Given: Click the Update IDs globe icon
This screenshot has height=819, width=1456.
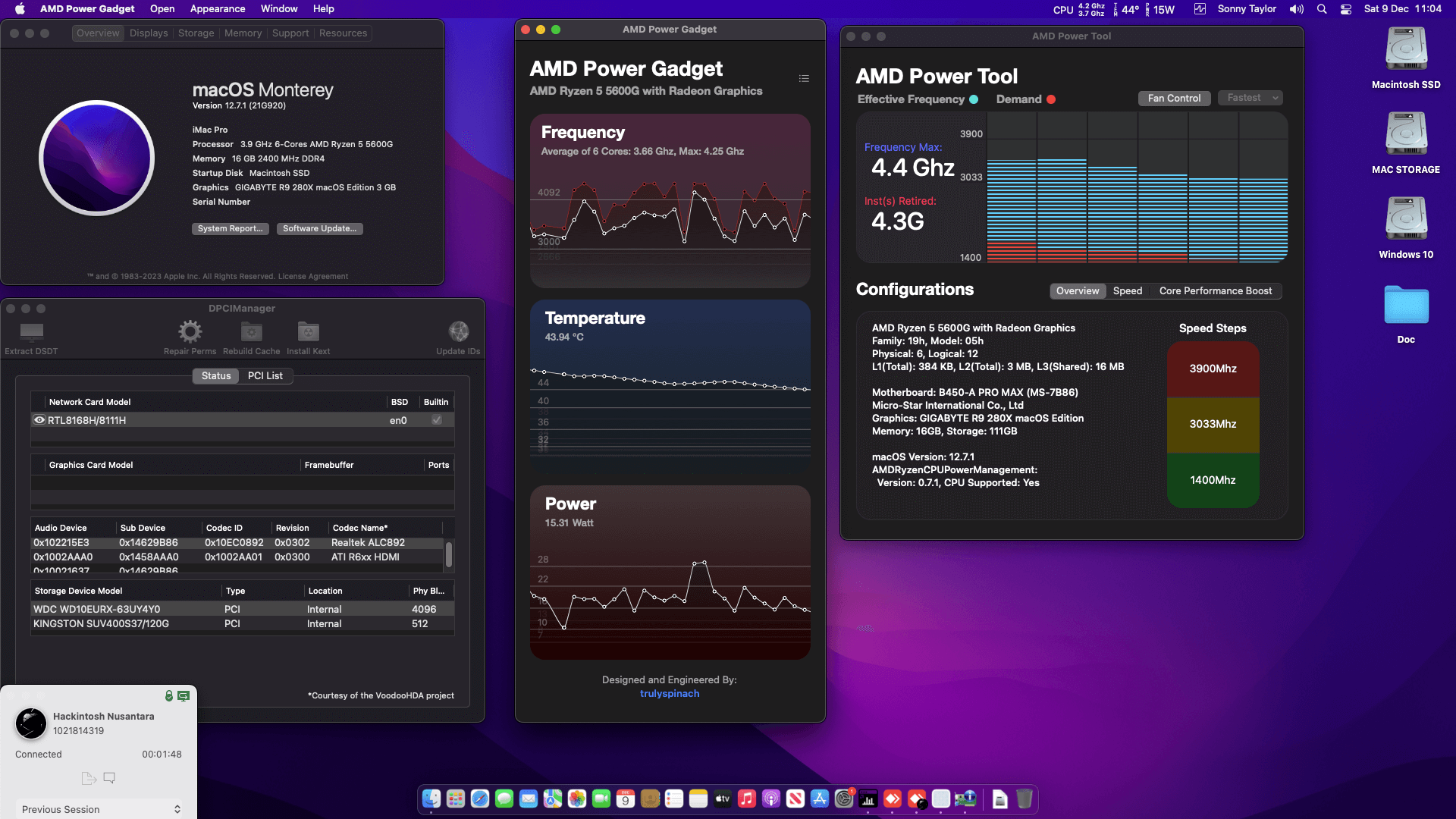Looking at the screenshot, I should click(458, 331).
